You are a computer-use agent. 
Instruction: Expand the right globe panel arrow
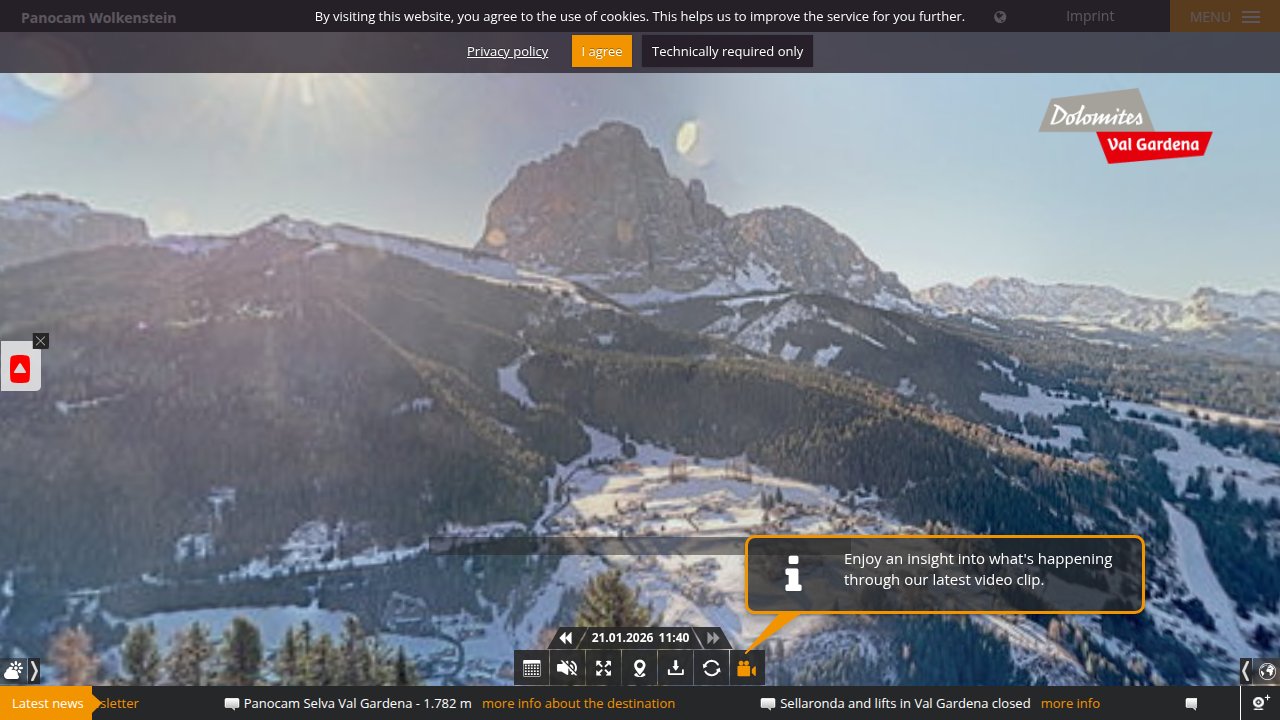[x=1246, y=671]
